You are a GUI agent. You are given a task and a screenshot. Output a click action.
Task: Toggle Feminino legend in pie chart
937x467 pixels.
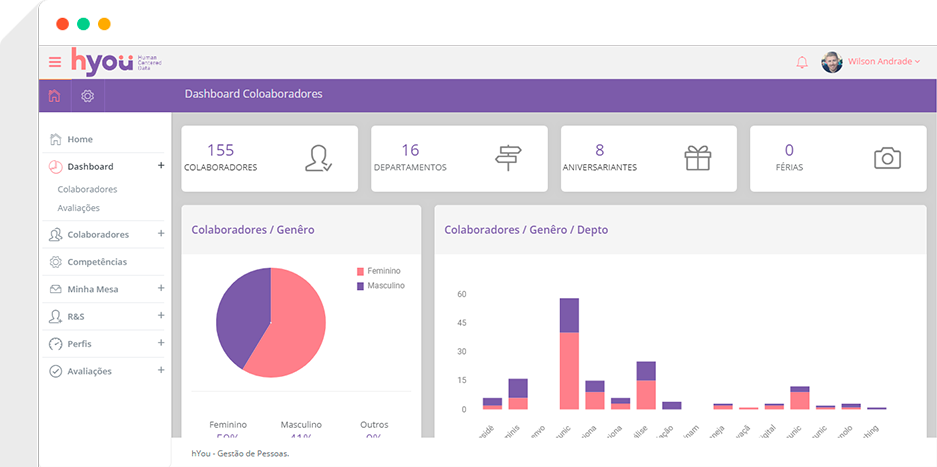(x=382, y=271)
